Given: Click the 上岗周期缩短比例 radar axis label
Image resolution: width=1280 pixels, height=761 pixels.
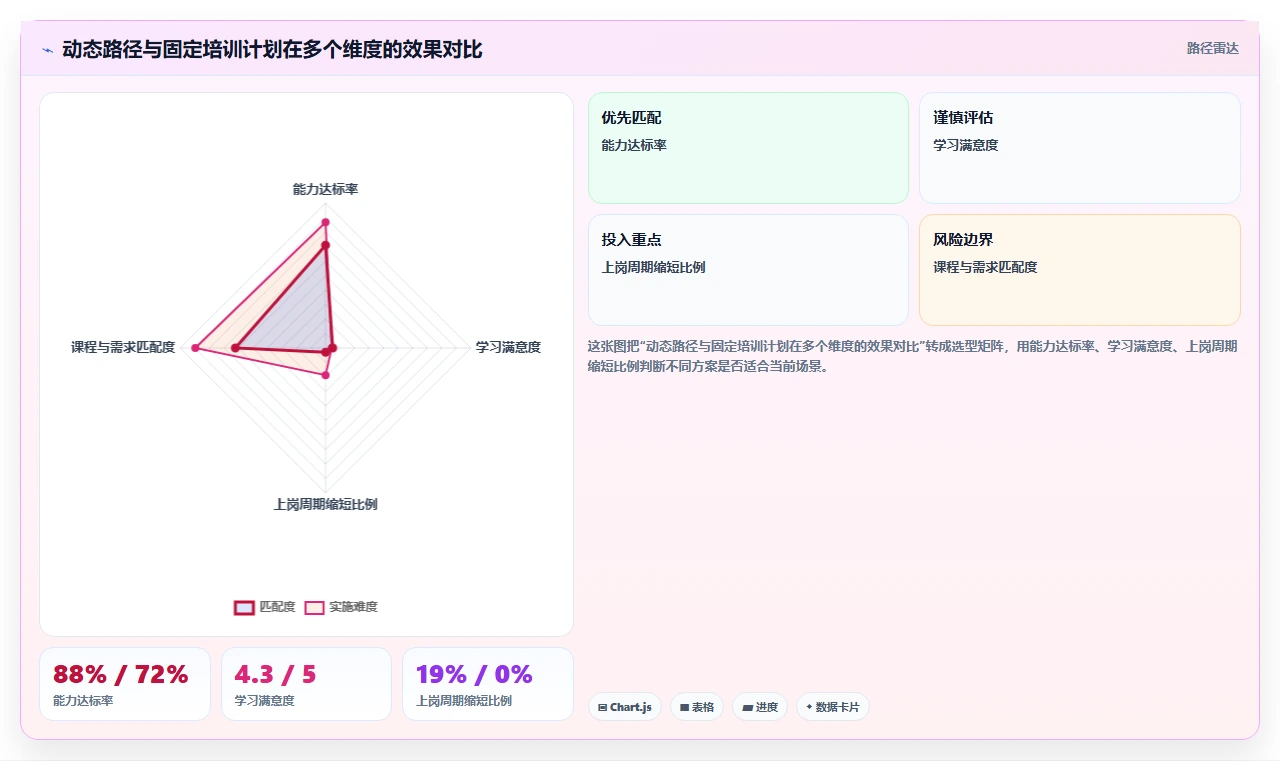Looking at the screenshot, I should click(x=325, y=504).
